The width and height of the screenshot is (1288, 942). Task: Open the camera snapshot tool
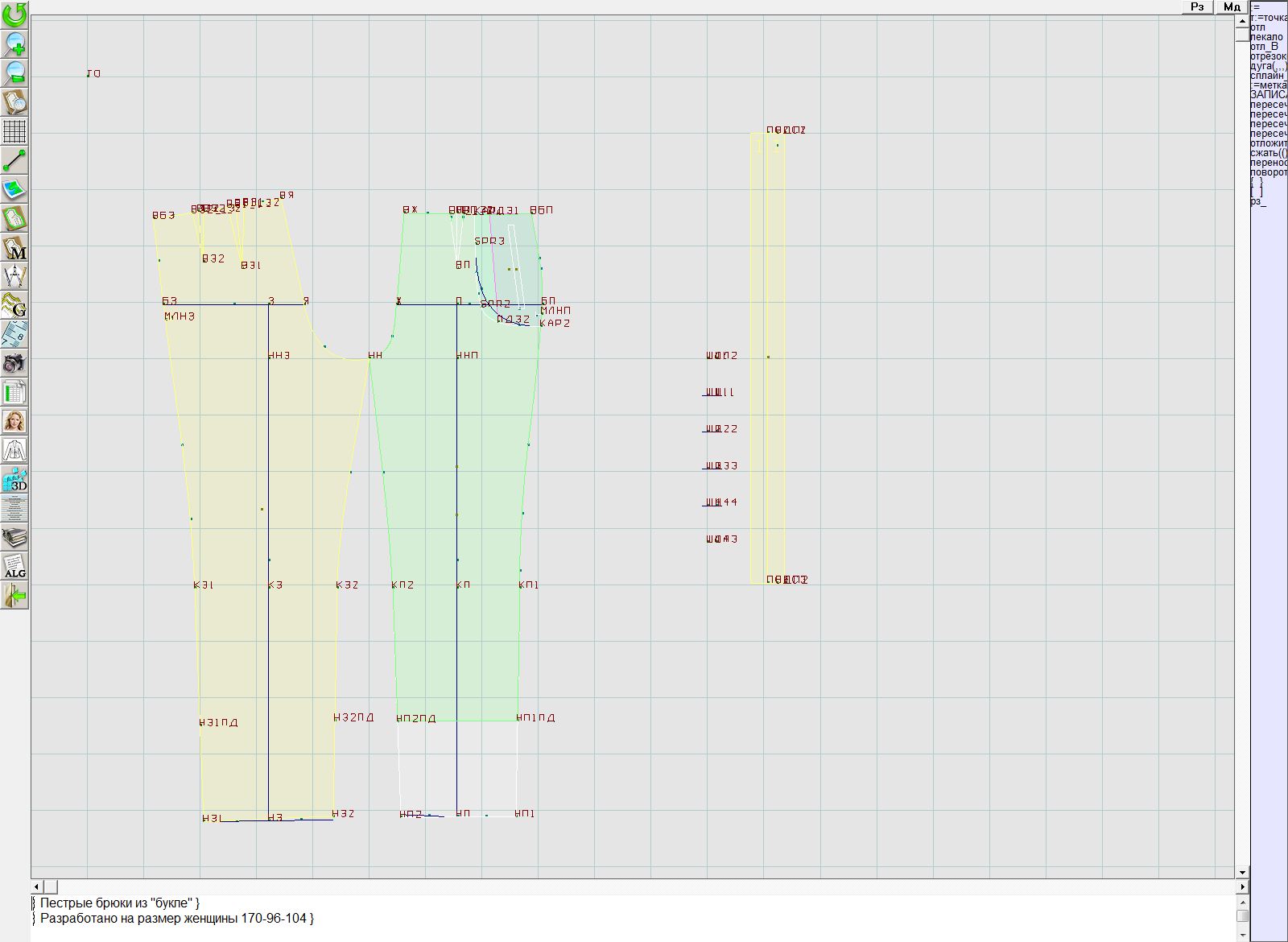14,363
